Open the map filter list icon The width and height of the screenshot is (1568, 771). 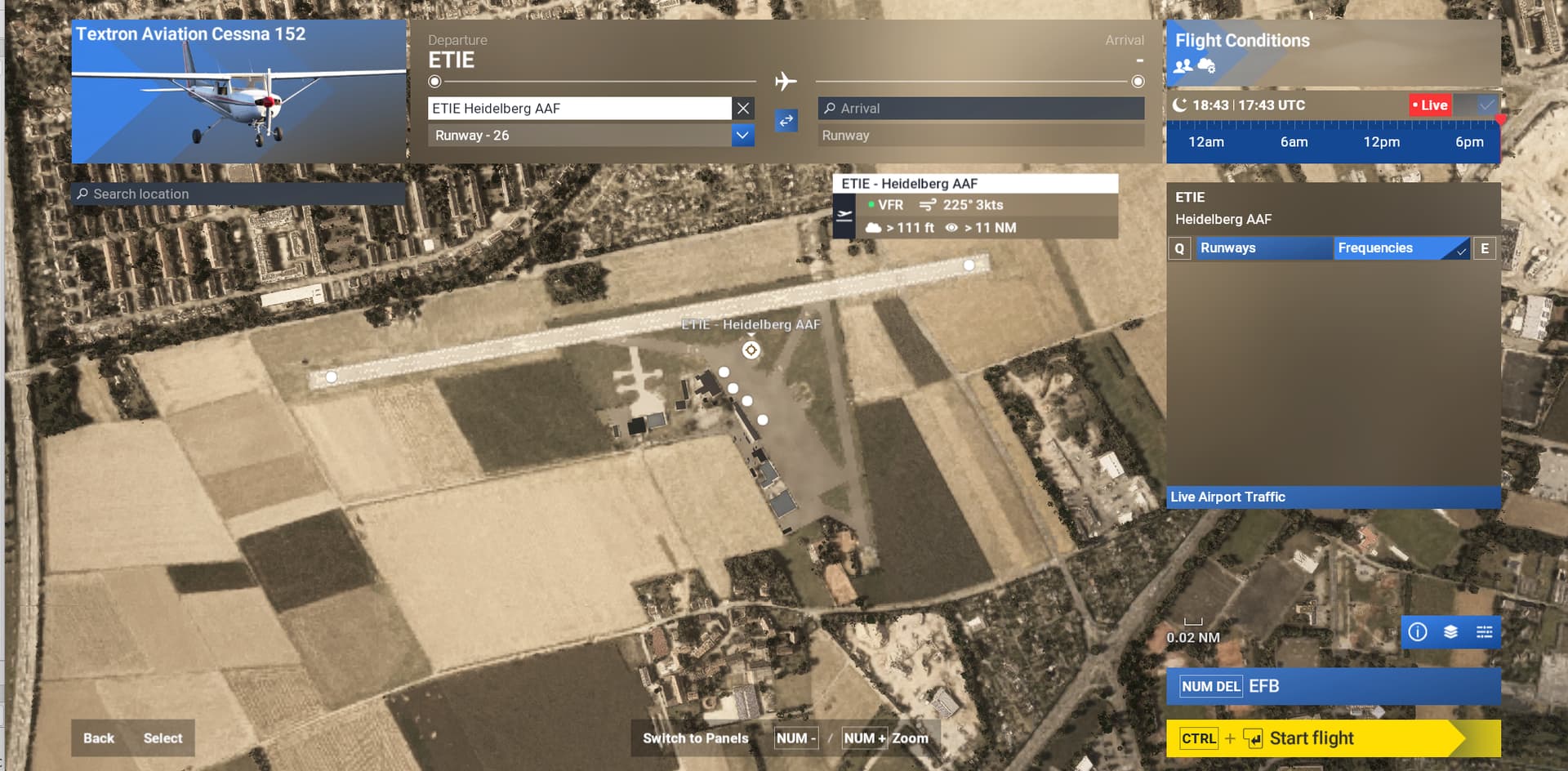click(1484, 632)
